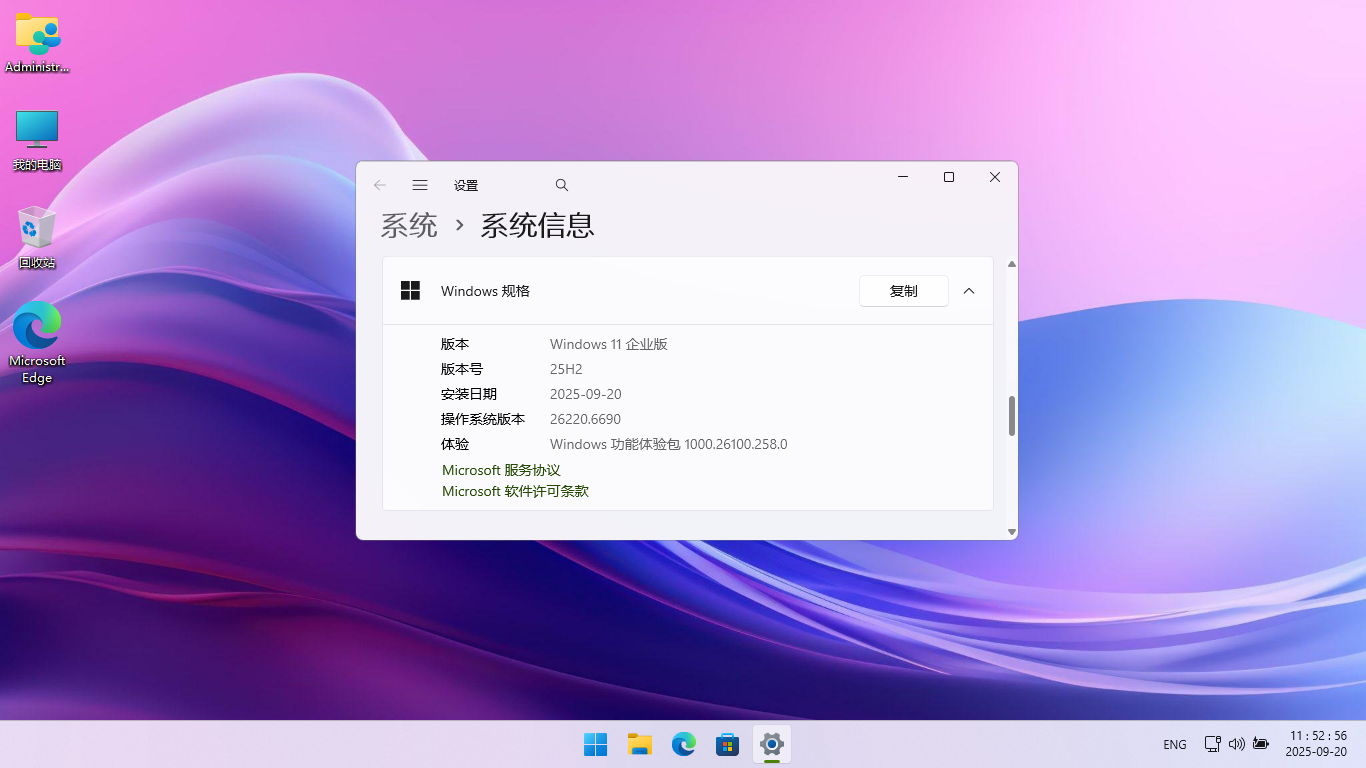Open Microsoft 软件许可条款 link

(x=515, y=491)
